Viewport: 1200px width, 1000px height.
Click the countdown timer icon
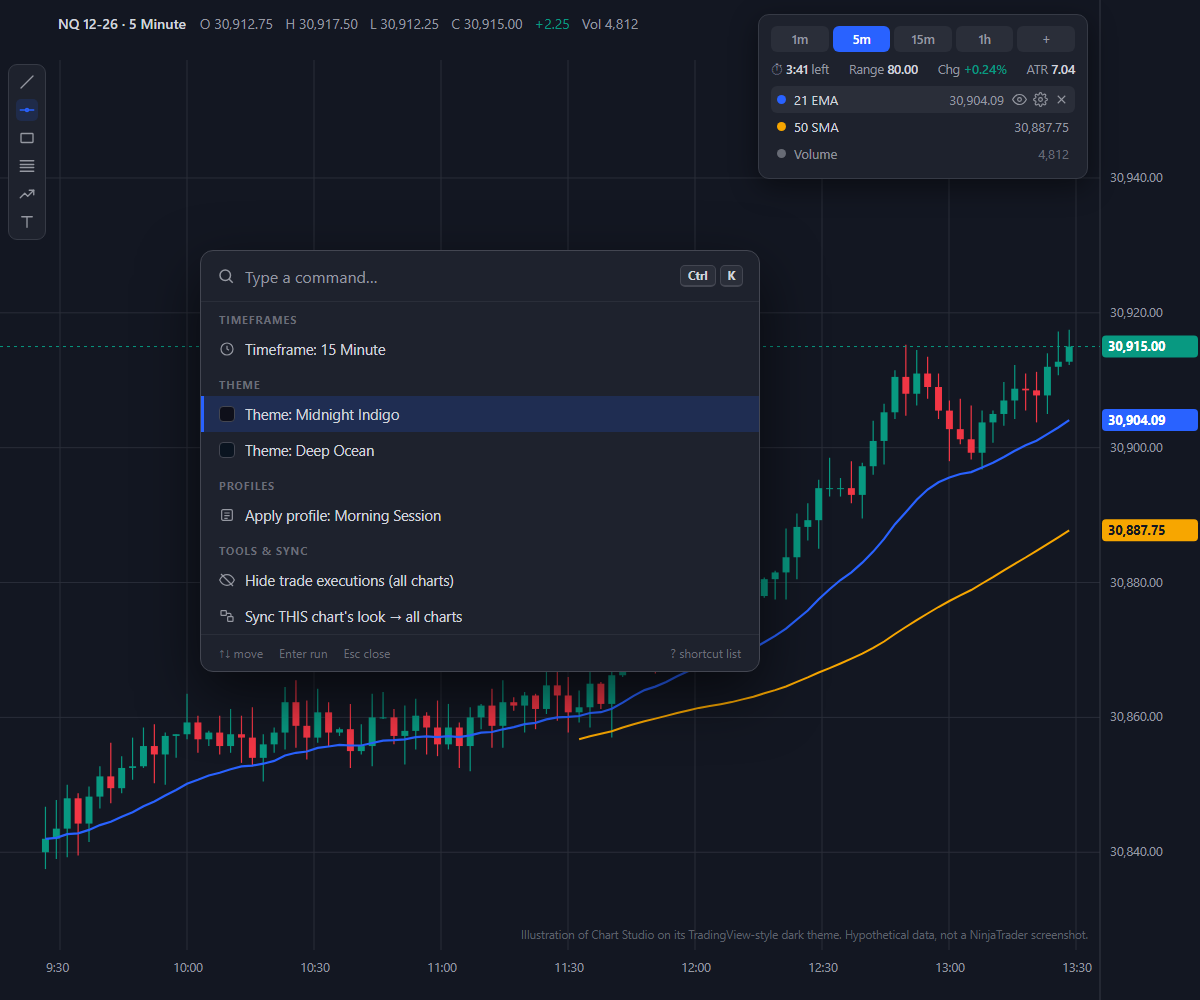pyautogui.click(x=777, y=70)
